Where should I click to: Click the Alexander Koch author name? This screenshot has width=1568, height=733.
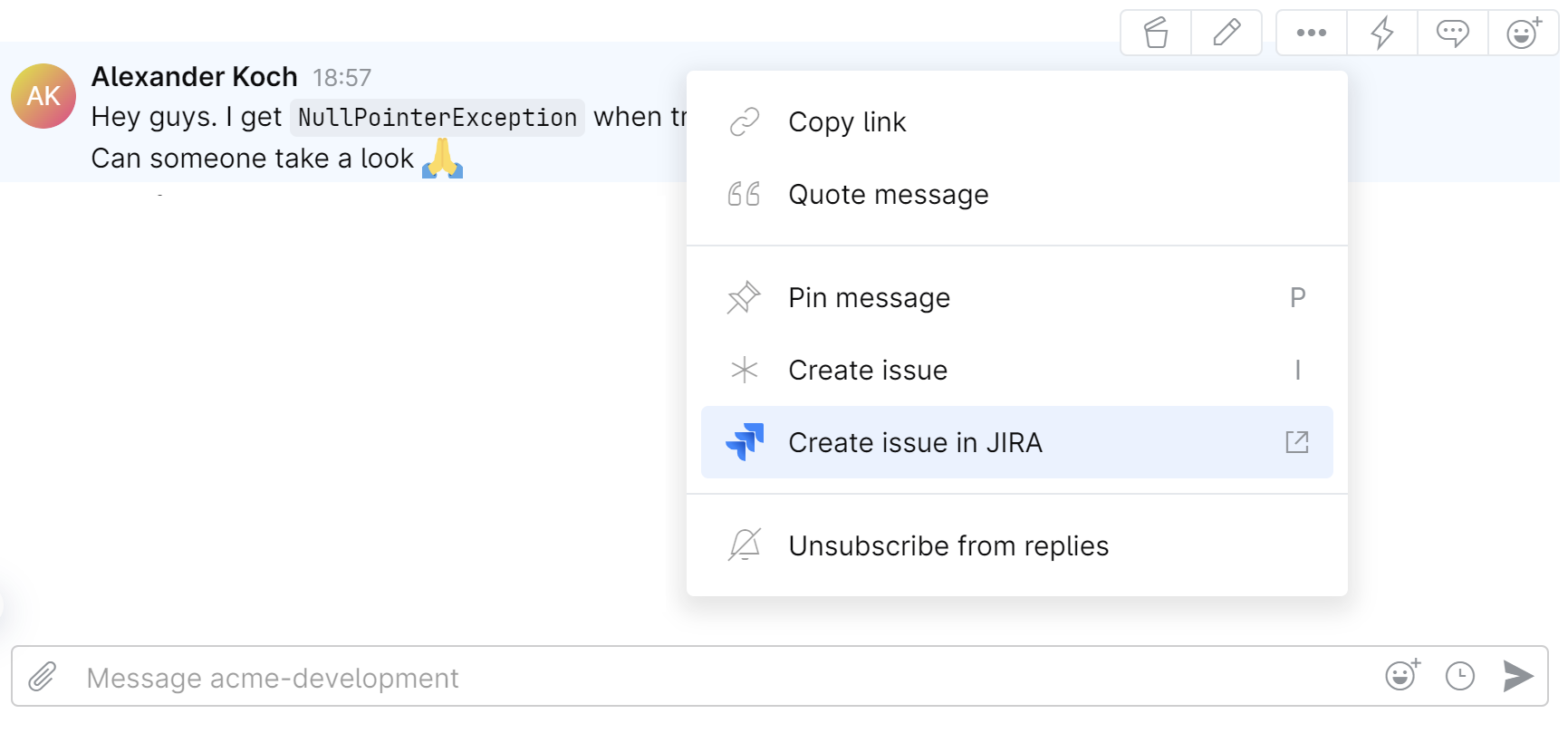[x=195, y=77]
